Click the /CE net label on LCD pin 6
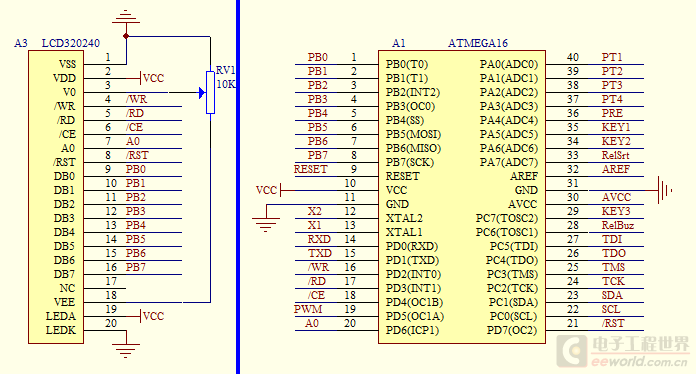The image size is (696, 374). [x=134, y=127]
